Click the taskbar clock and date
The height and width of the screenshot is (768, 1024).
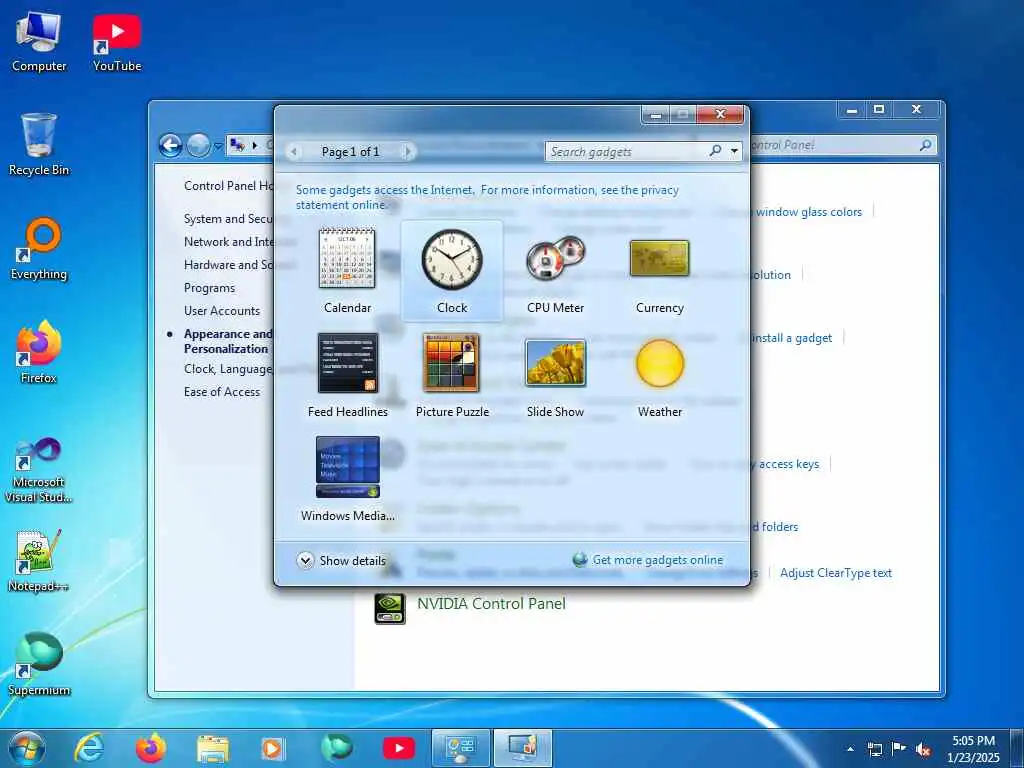click(x=973, y=749)
